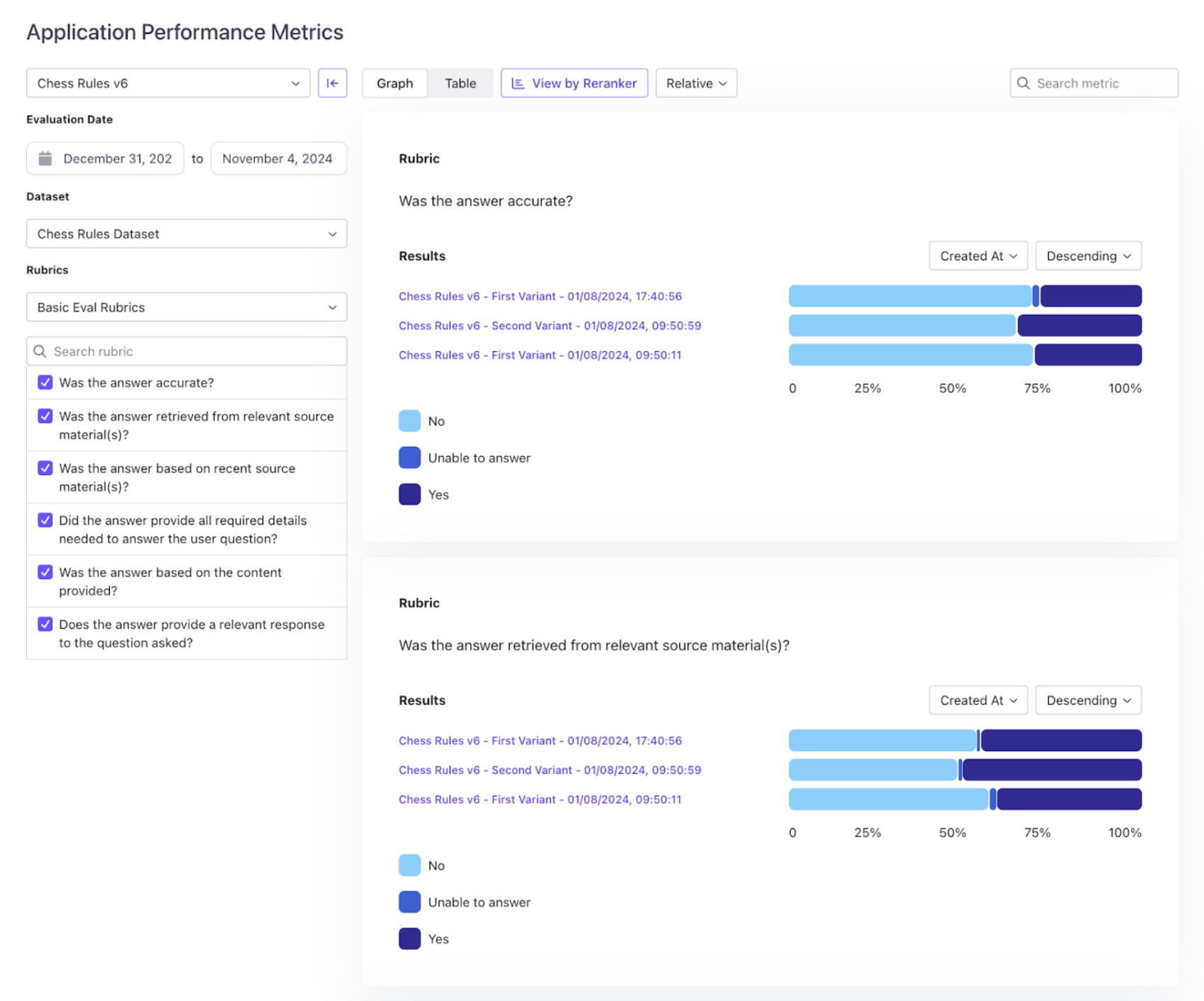1204x1001 pixels.
Task: Click 'Unable to answer' swatch in relevant source rubric
Action: pyautogui.click(x=409, y=902)
